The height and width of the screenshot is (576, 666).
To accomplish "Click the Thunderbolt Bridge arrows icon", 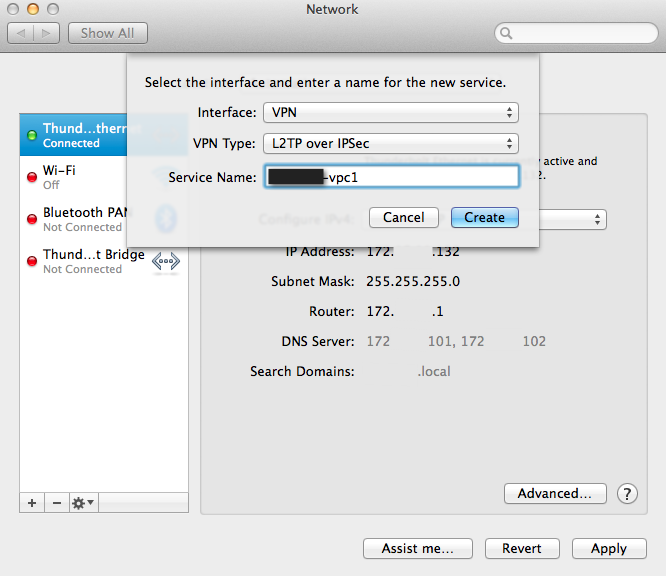I will click(165, 261).
